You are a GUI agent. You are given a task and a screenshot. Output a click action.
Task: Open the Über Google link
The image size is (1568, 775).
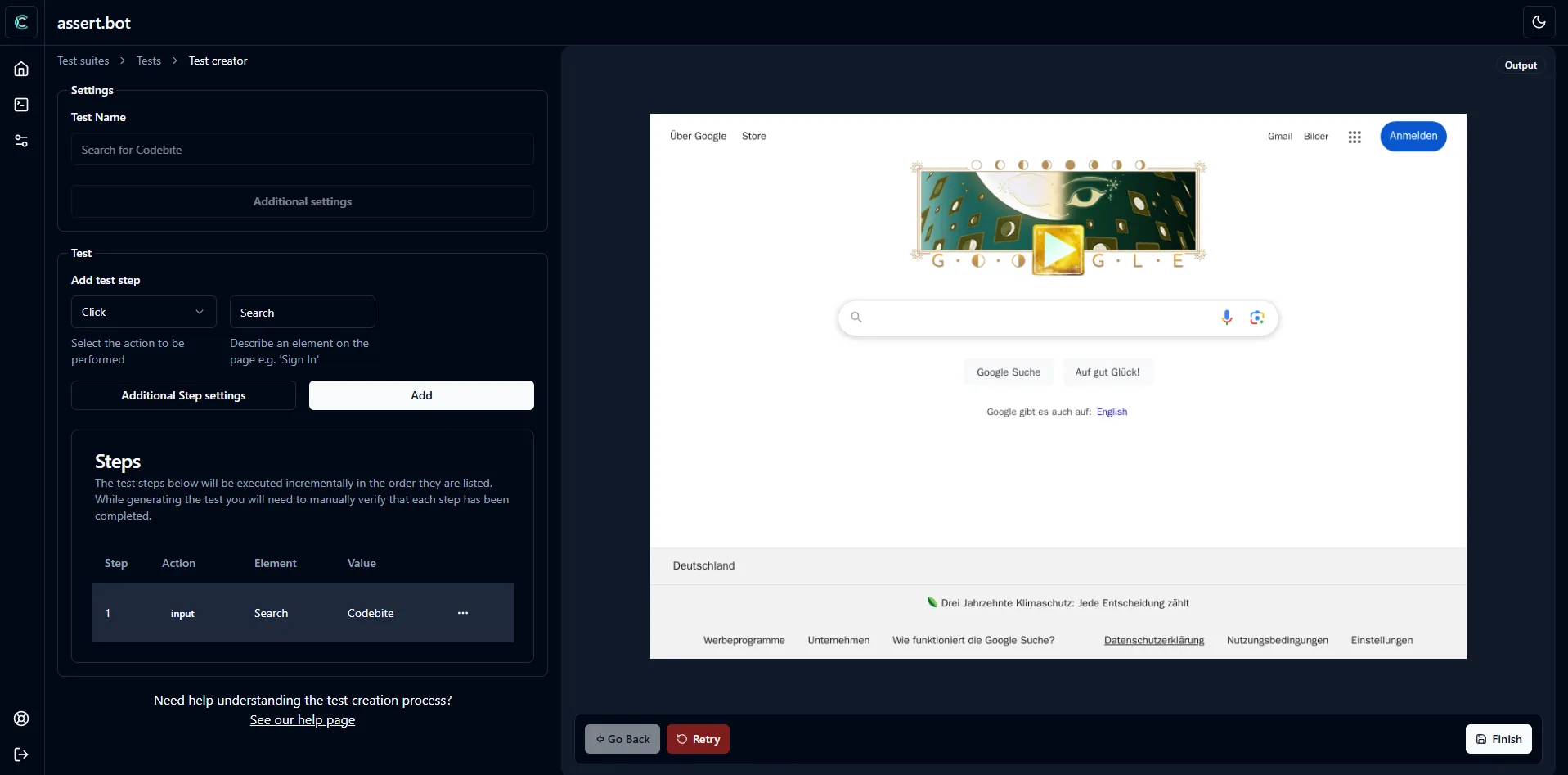698,137
